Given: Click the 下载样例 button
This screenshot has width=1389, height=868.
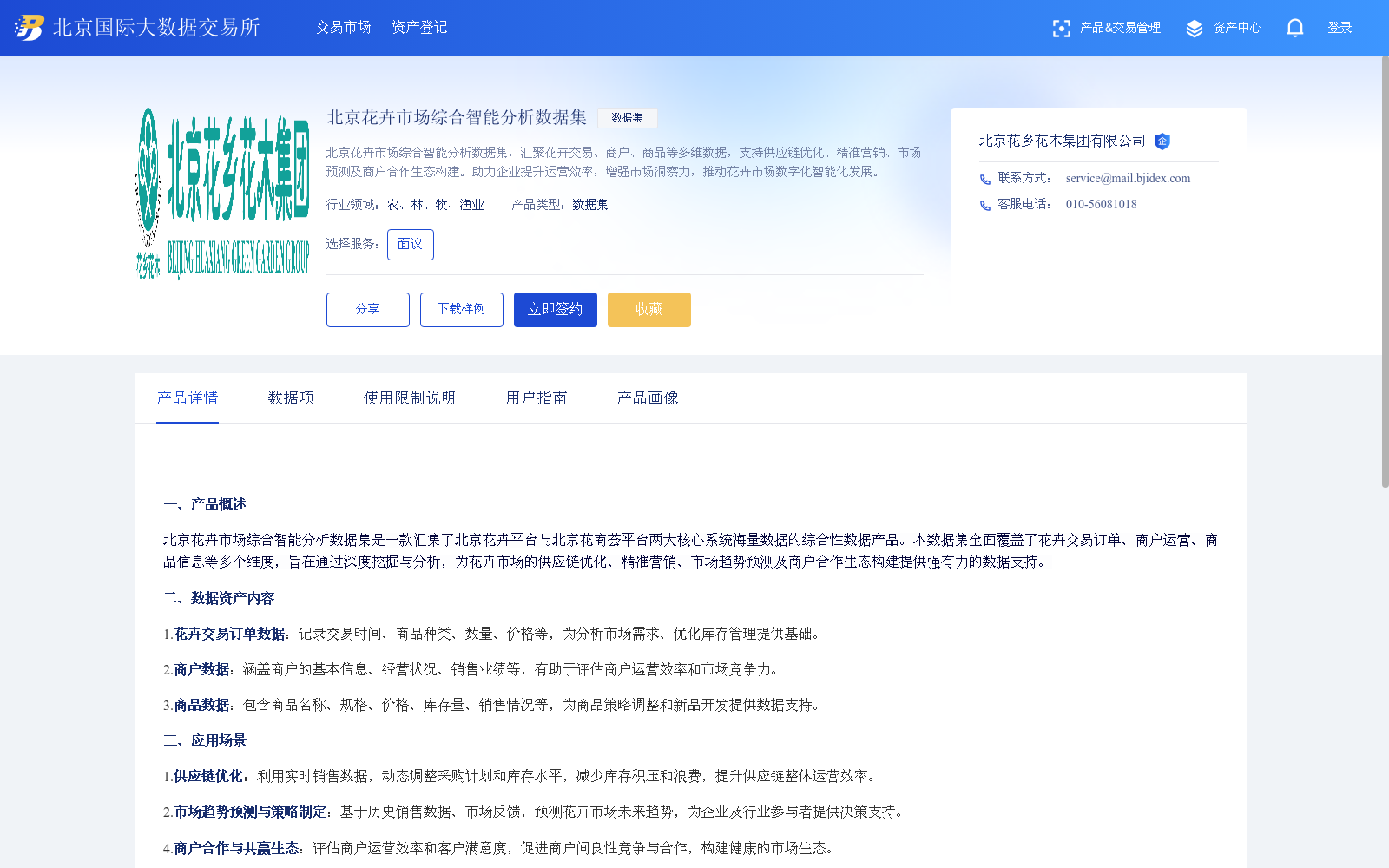Looking at the screenshot, I should pos(462,310).
